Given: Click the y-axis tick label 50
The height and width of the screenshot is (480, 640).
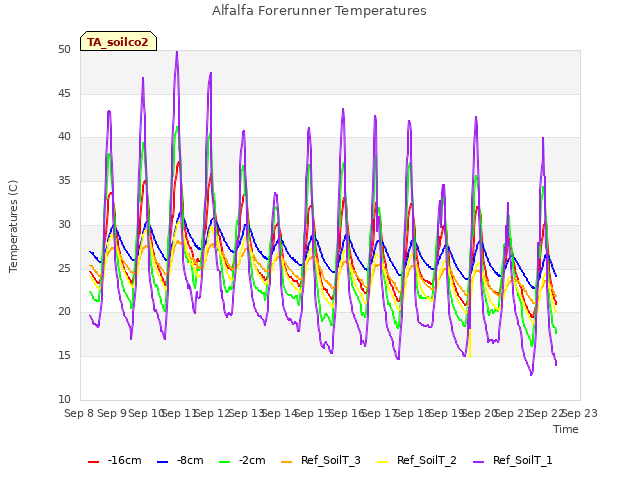Looking at the screenshot, I should [x=64, y=50].
